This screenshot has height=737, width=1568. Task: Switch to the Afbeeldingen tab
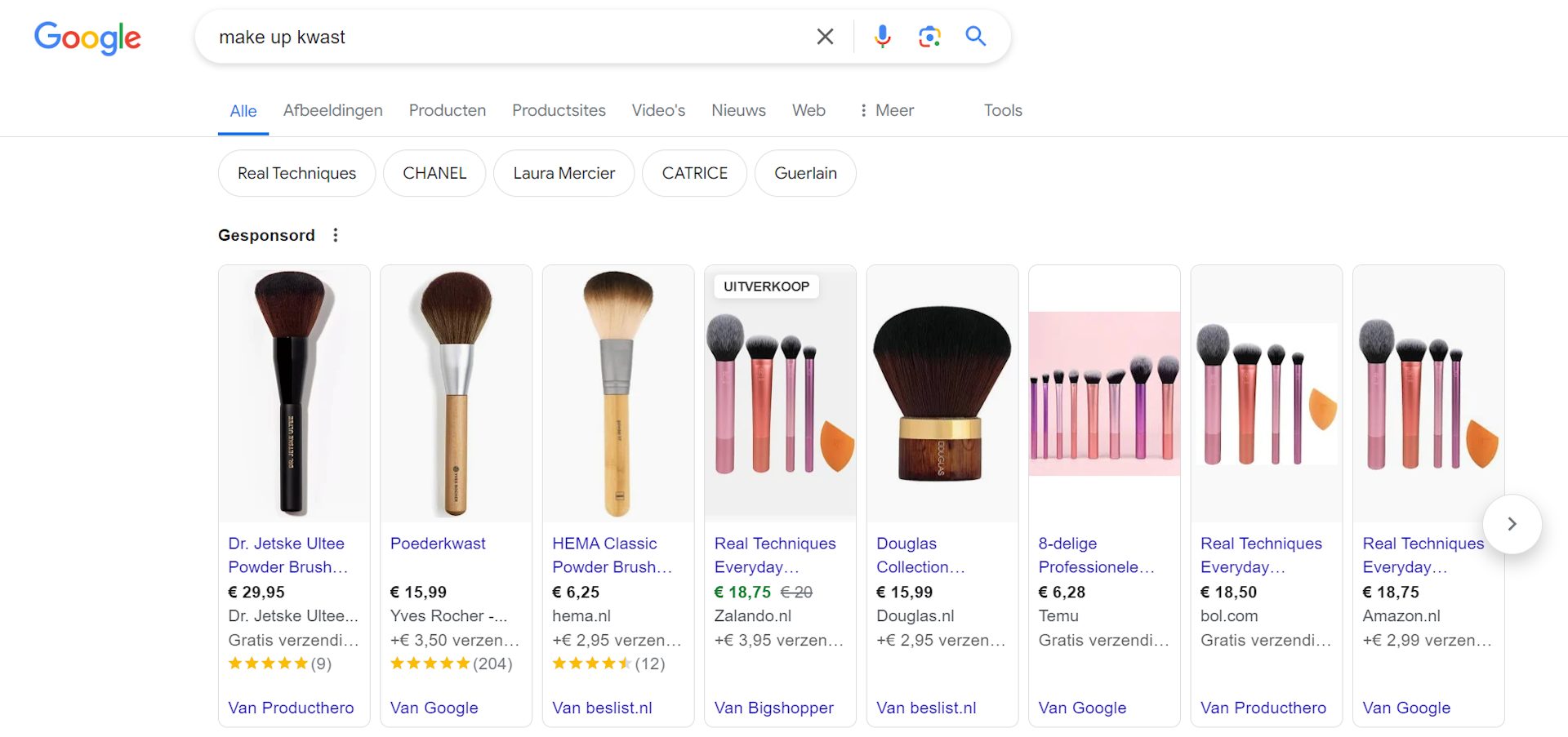(x=332, y=110)
